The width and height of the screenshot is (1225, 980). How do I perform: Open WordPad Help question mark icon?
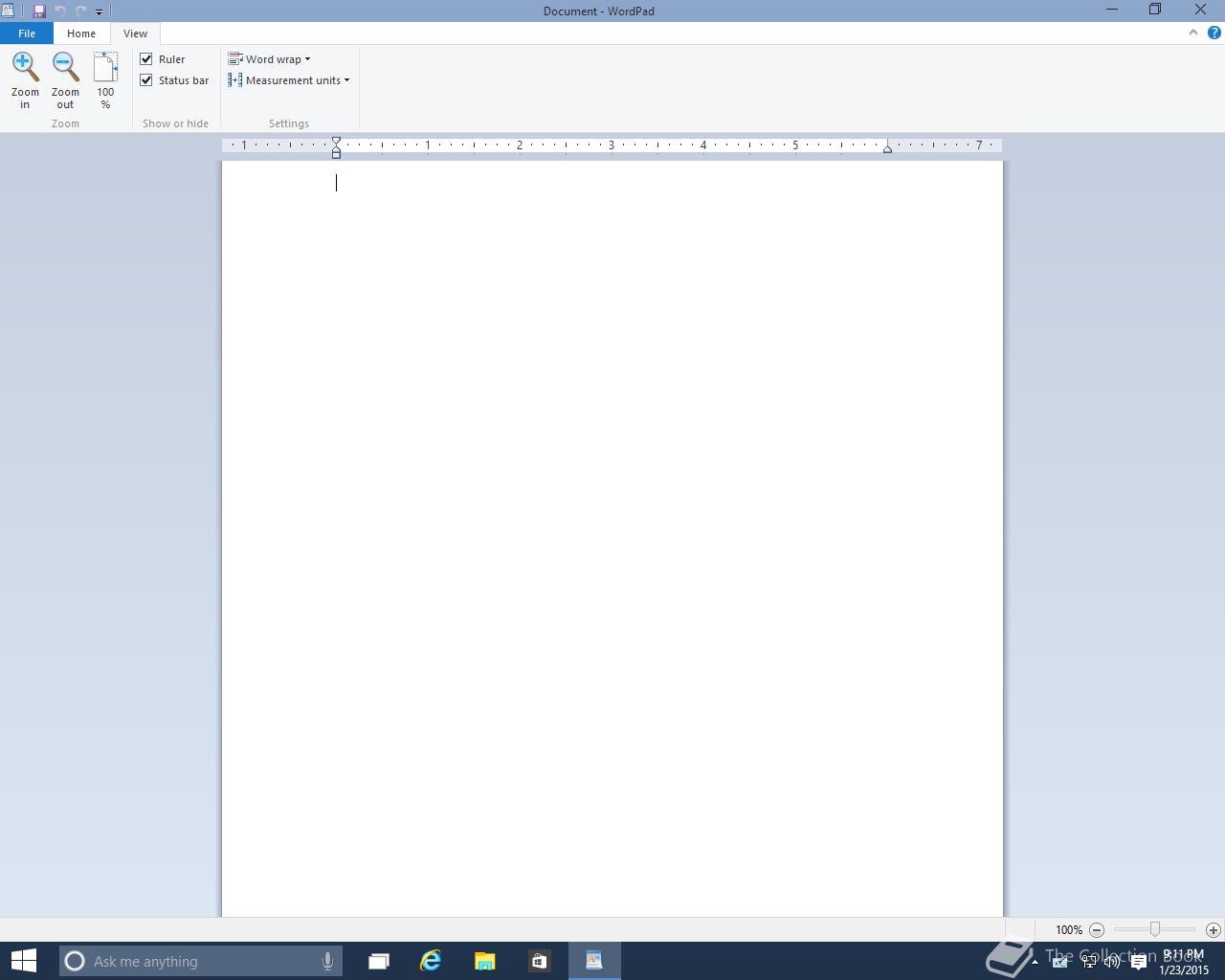1214,33
